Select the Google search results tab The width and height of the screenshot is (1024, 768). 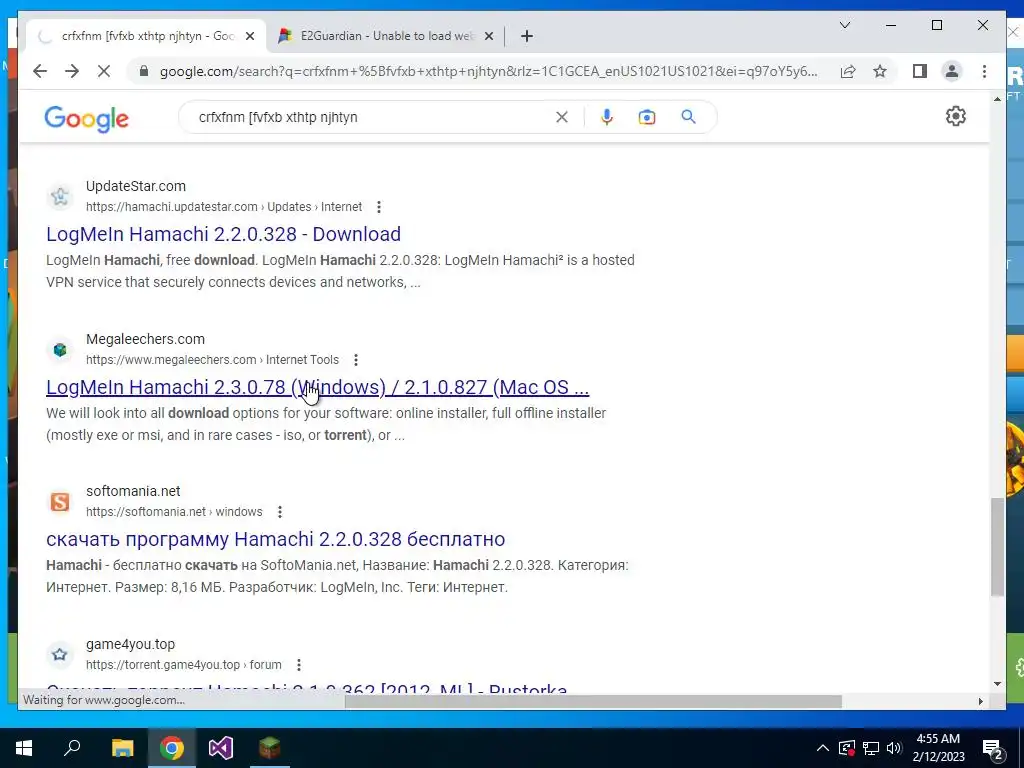coord(145,36)
